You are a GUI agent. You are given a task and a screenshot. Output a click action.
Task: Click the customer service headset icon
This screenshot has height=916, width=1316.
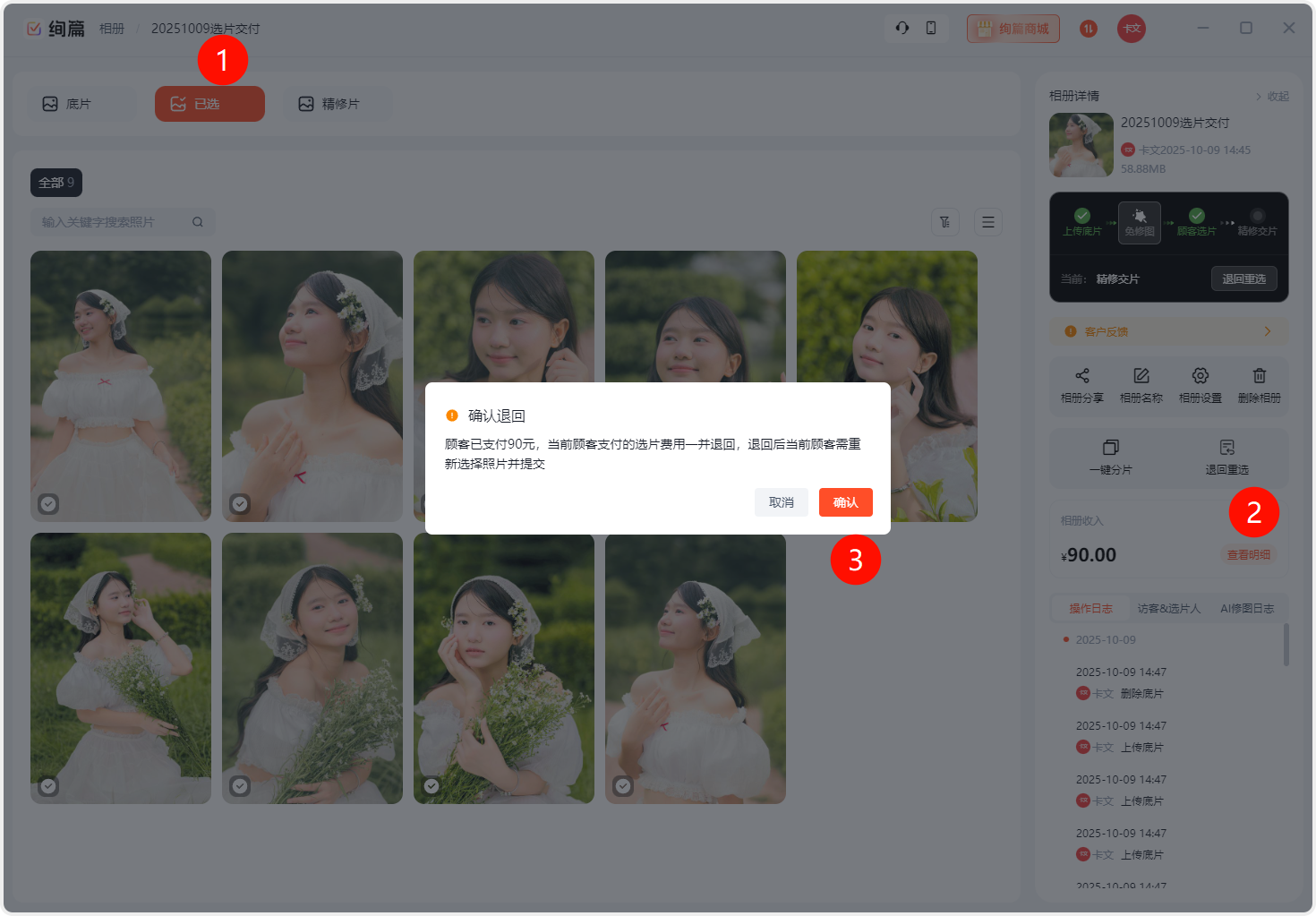click(x=902, y=28)
